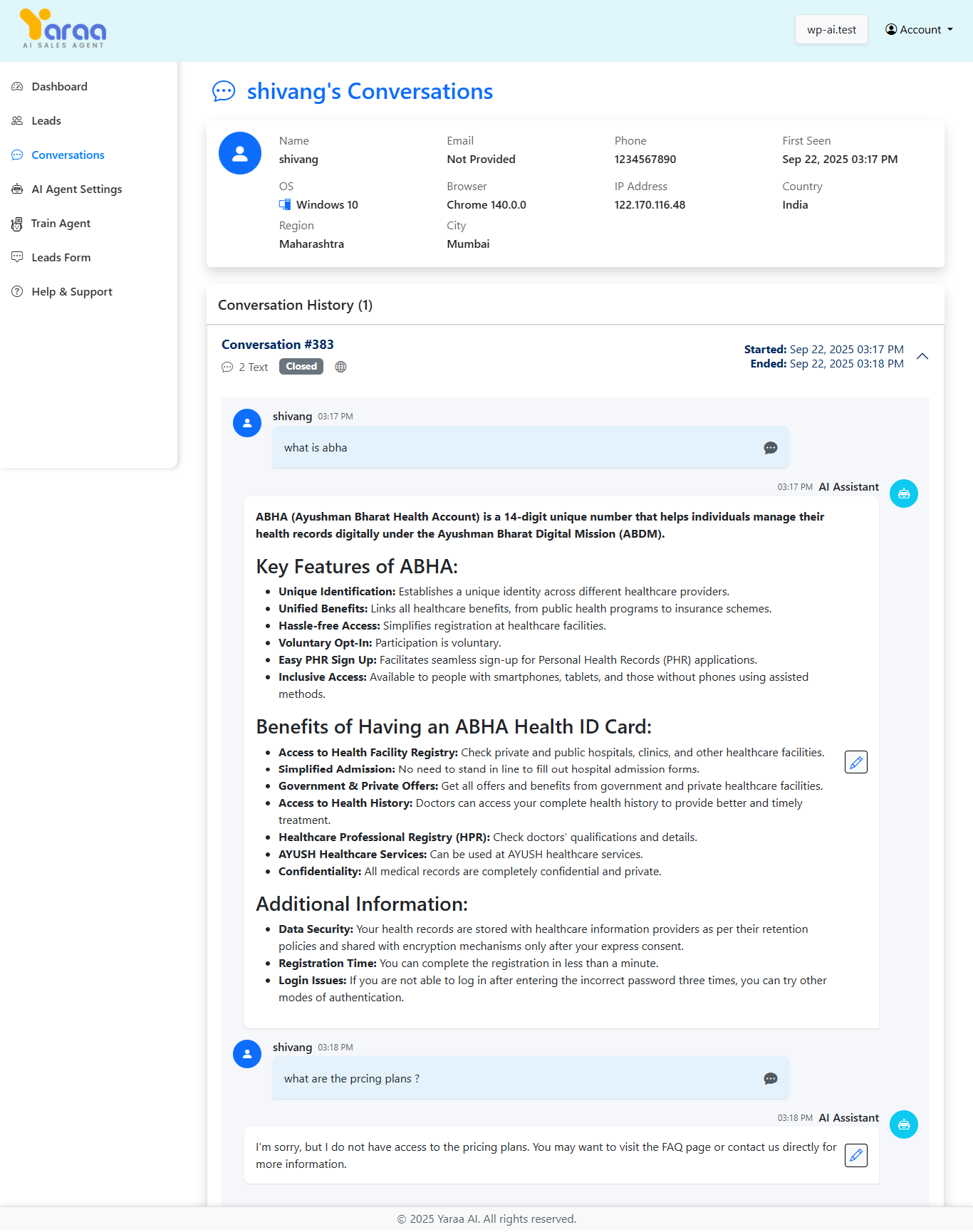This screenshot has width=973, height=1232.
Task: Click the Dashboard gauge icon
Action: (x=17, y=87)
